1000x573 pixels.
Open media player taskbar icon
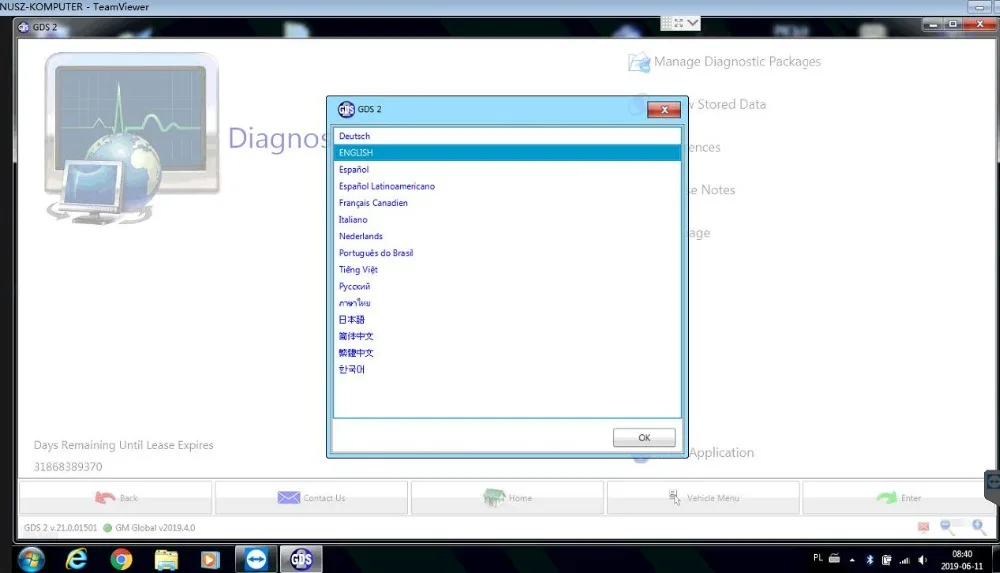tap(210, 560)
